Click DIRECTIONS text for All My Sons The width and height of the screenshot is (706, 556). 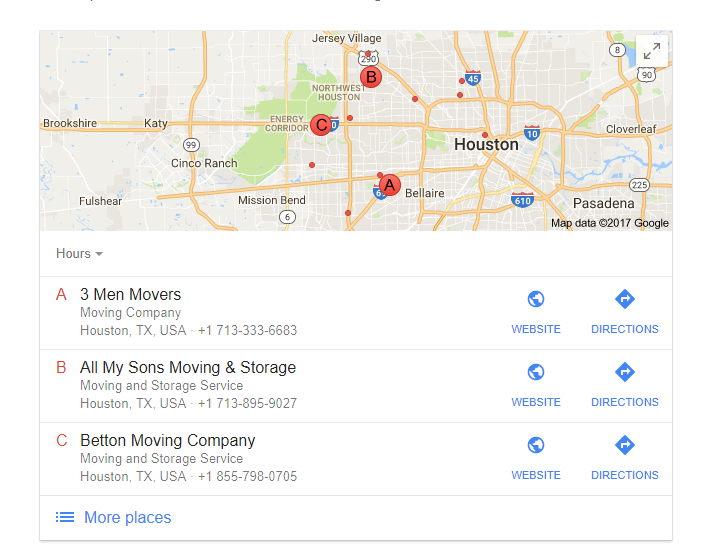pos(625,402)
